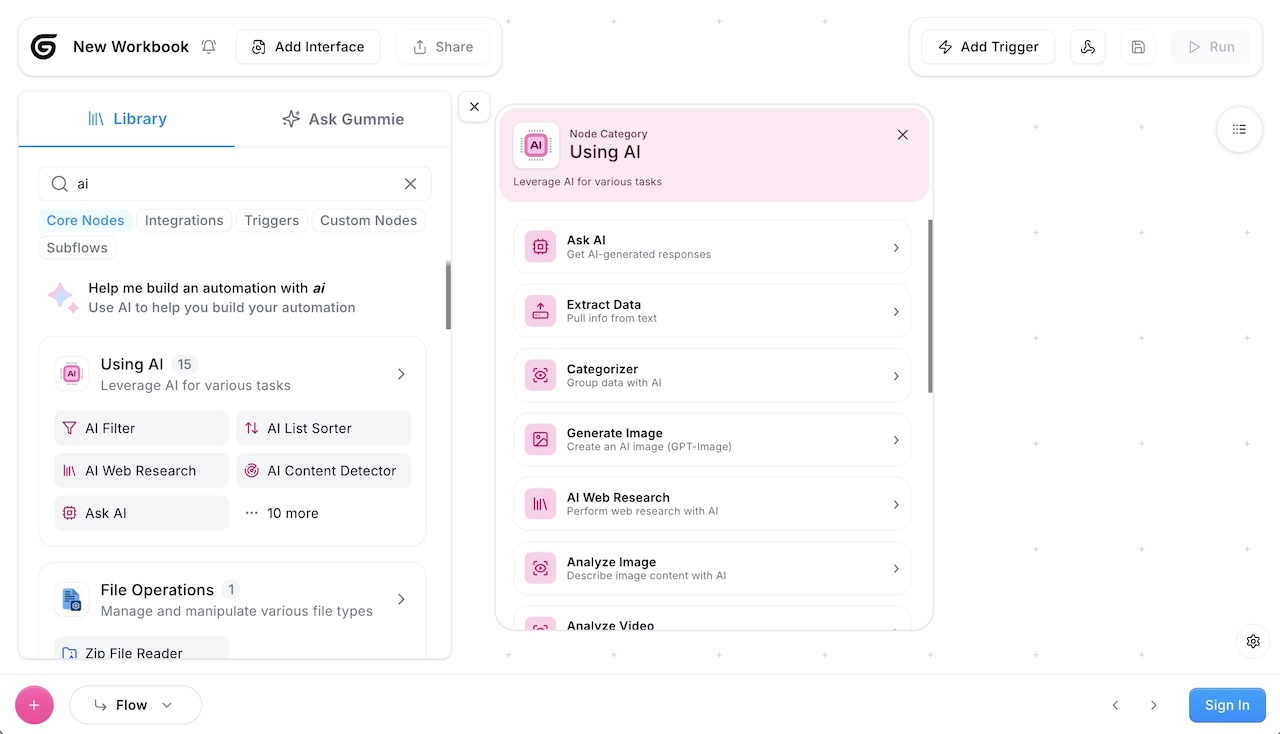Click the pink plus button
1280x734 pixels.
coord(34,705)
